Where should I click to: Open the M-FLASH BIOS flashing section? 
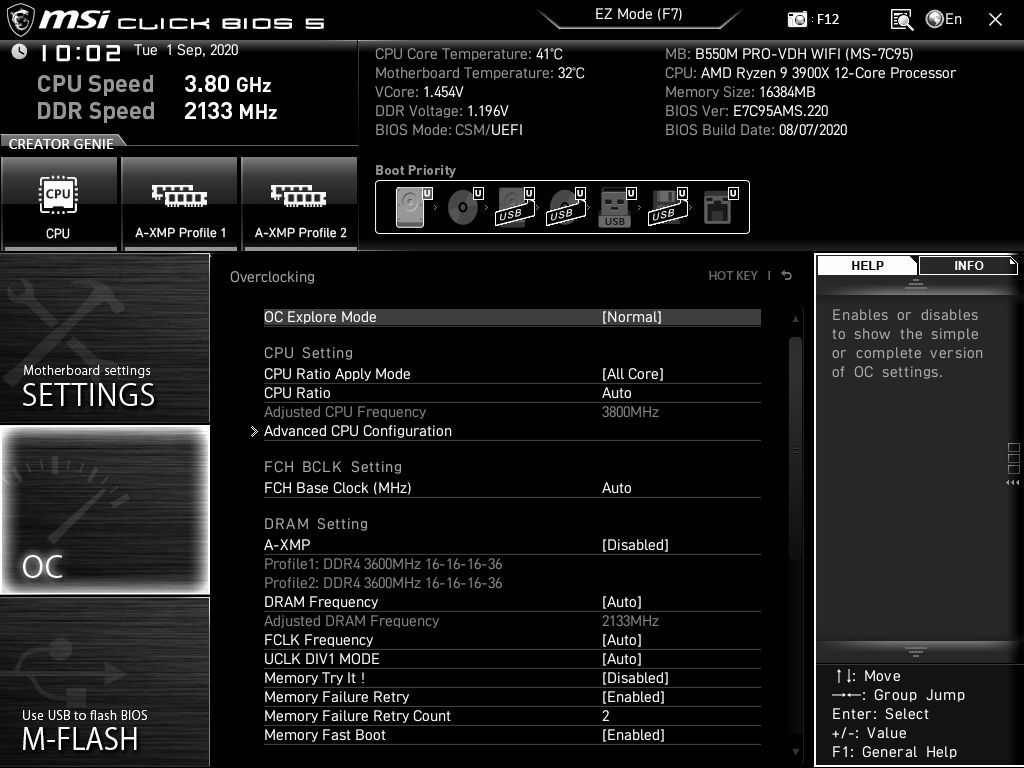pyautogui.click(x=105, y=682)
